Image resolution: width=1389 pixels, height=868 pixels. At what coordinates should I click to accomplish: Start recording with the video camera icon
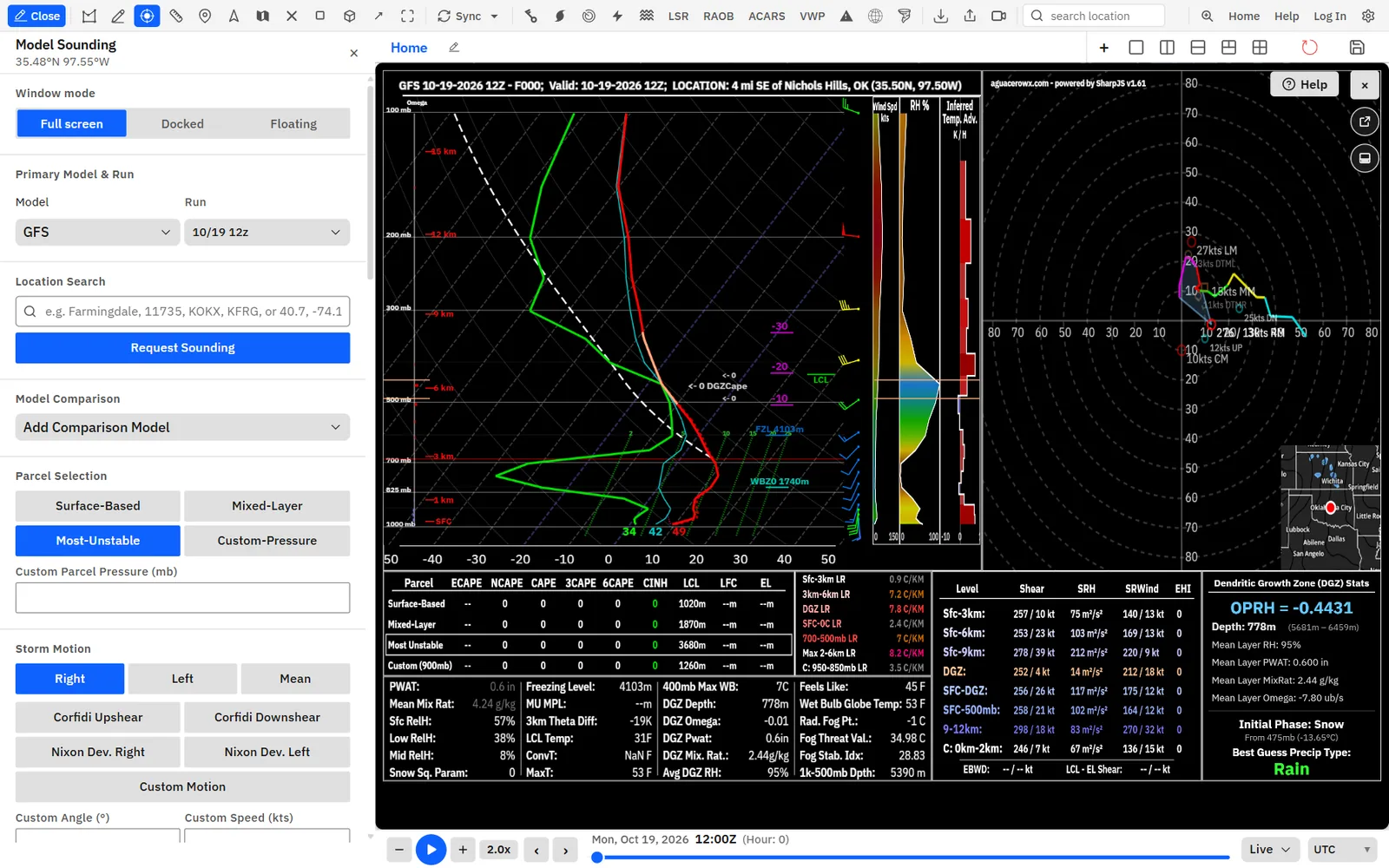point(998,16)
